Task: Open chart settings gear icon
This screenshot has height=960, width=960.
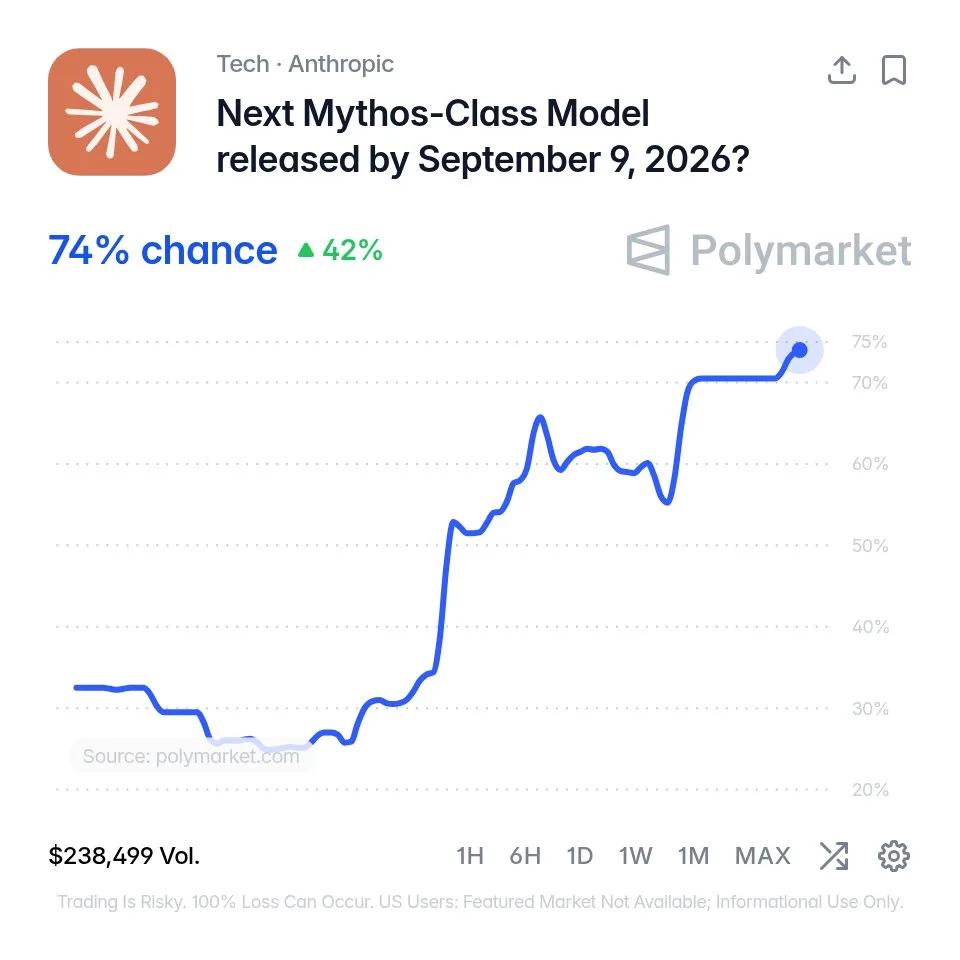Action: pos(894,856)
